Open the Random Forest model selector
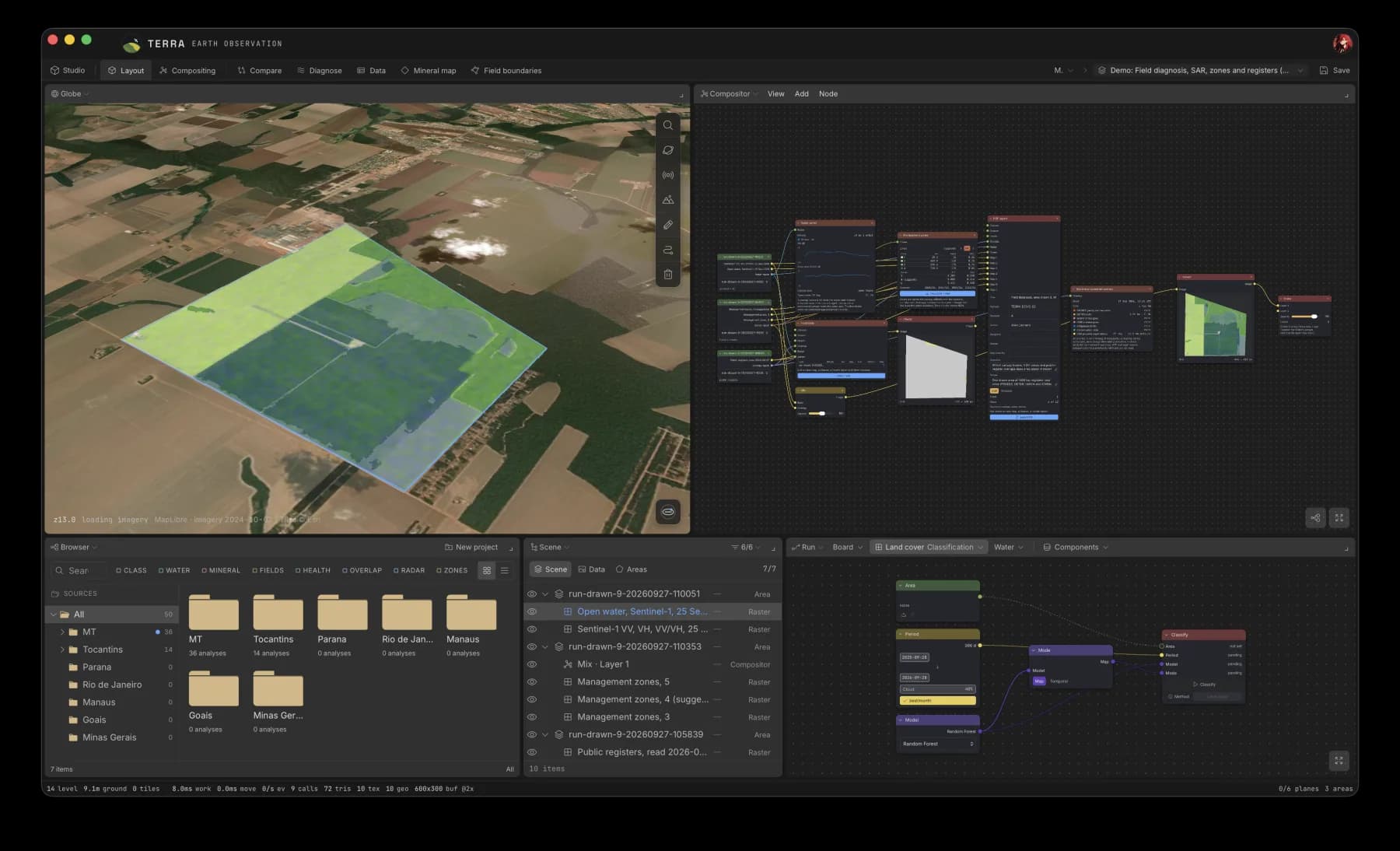The width and height of the screenshot is (1400, 851). tap(937, 744)
